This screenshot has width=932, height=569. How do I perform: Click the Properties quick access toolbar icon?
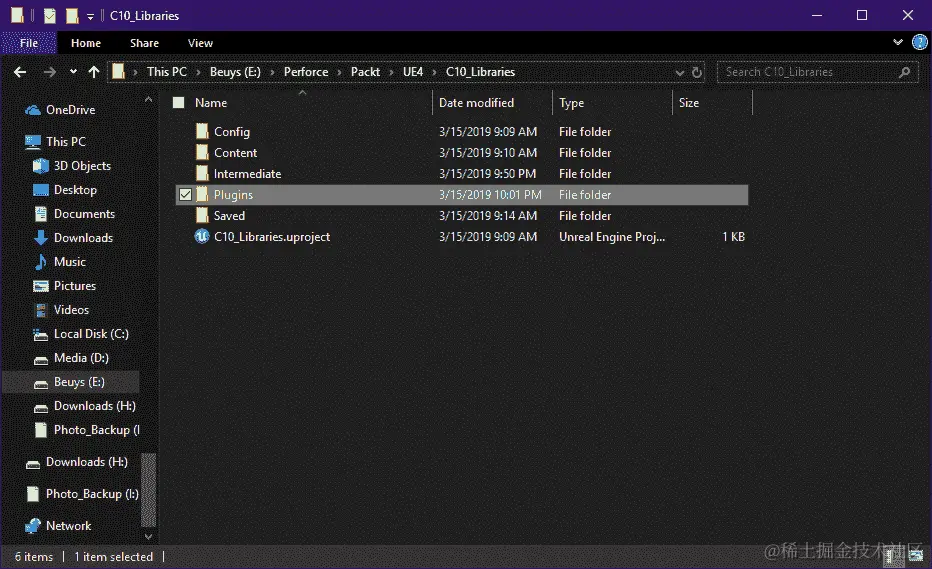click(x=49, y=15)
